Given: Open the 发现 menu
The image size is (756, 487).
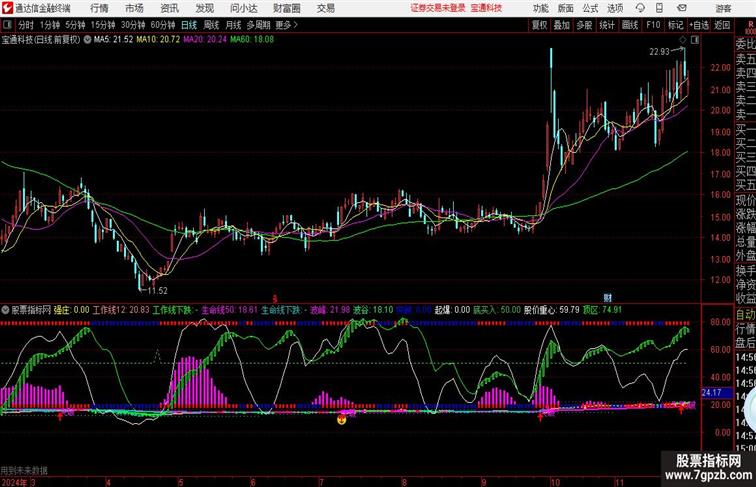Looking at the screenshot, I should [204, 8].
